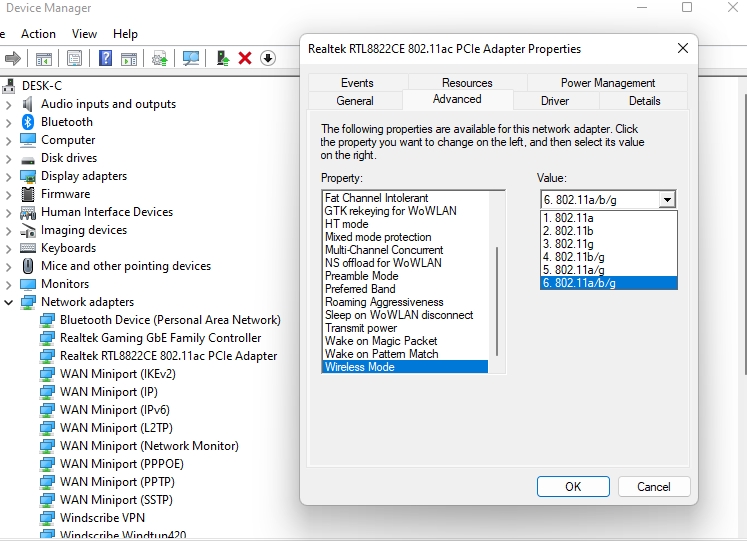Select the Transmit power property
Image resolution: width=747 pixels, height=541 pixels.
[x=406, y=328]
